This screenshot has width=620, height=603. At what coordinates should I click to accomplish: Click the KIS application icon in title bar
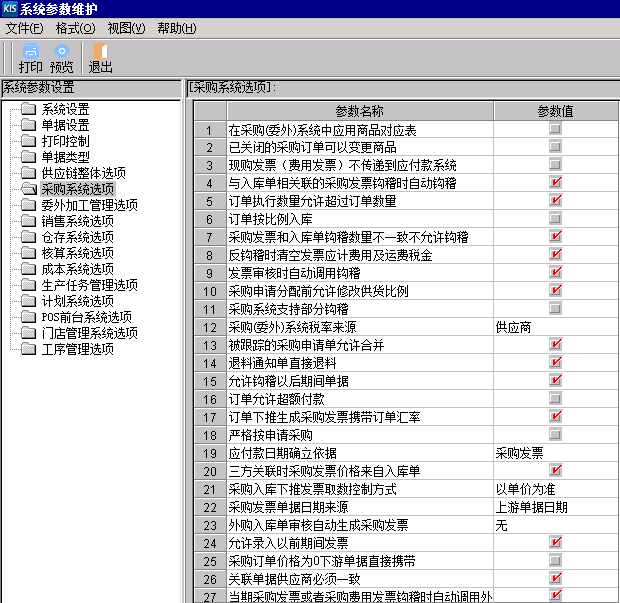click(x=9, y=8)
